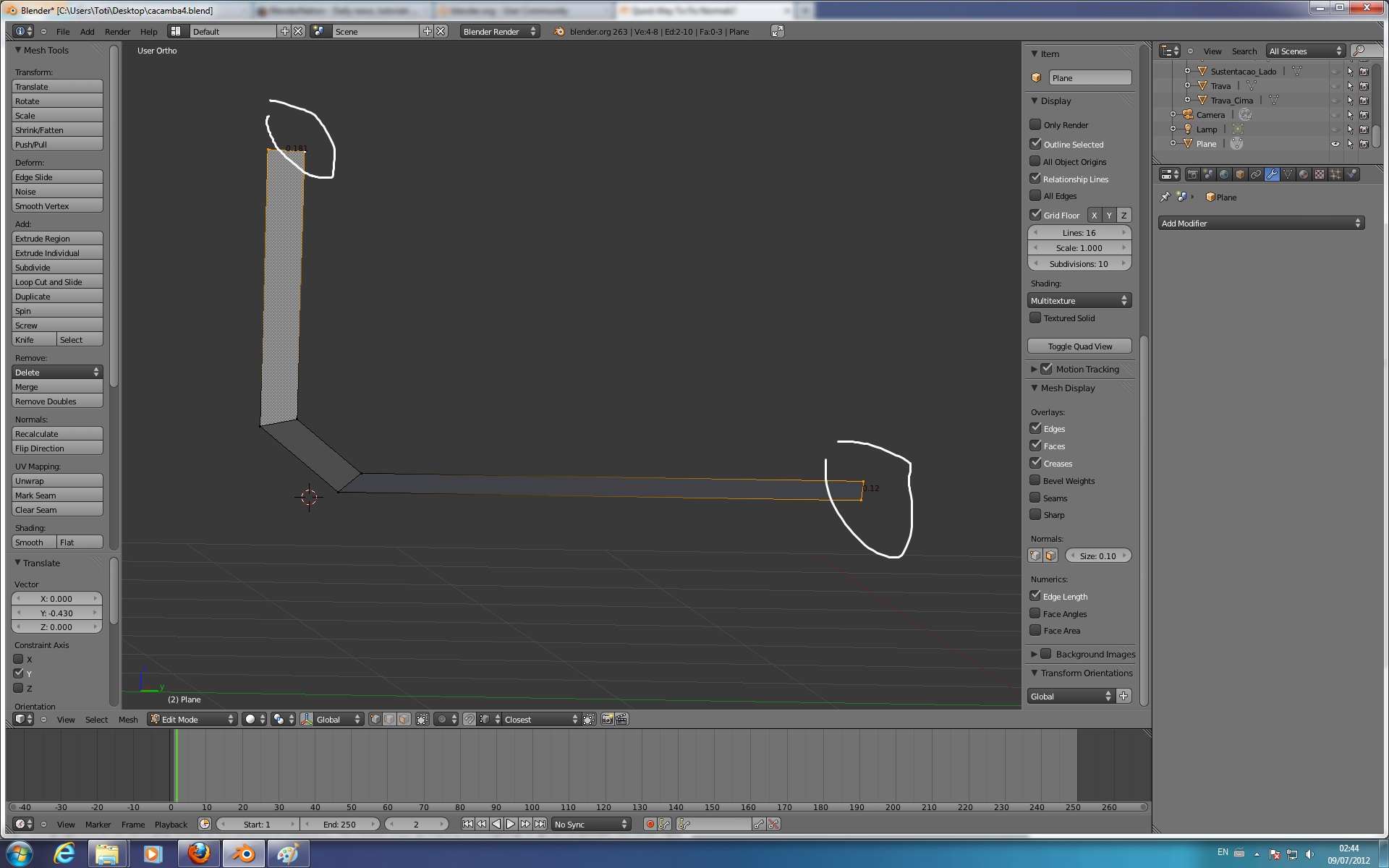The image size is (1389, 868).
Task: Jump to first frame in timeline
Action: coord(467,824)
